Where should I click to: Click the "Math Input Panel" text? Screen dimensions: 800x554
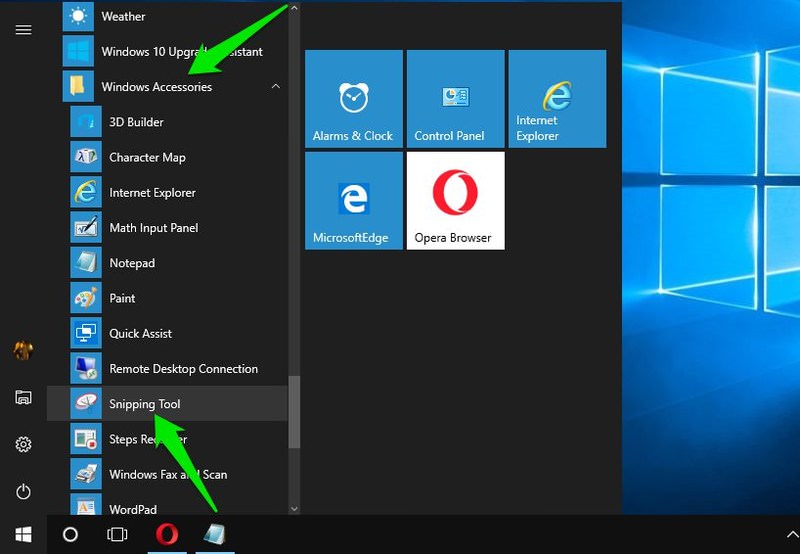tap(154, 228)
